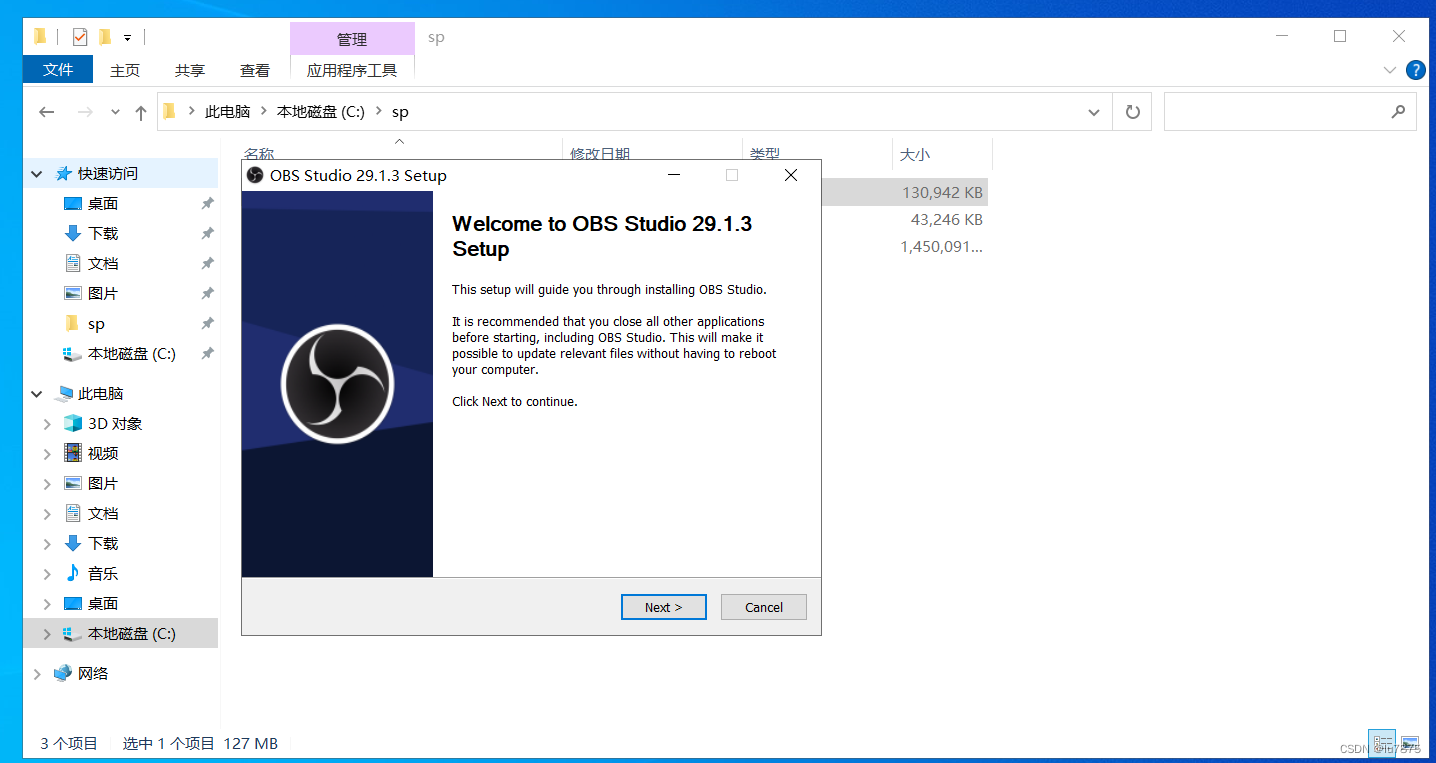1436x763 pixels.
Task: Click the OBS logo in setup title bar
Action: (x=255, y=175)
